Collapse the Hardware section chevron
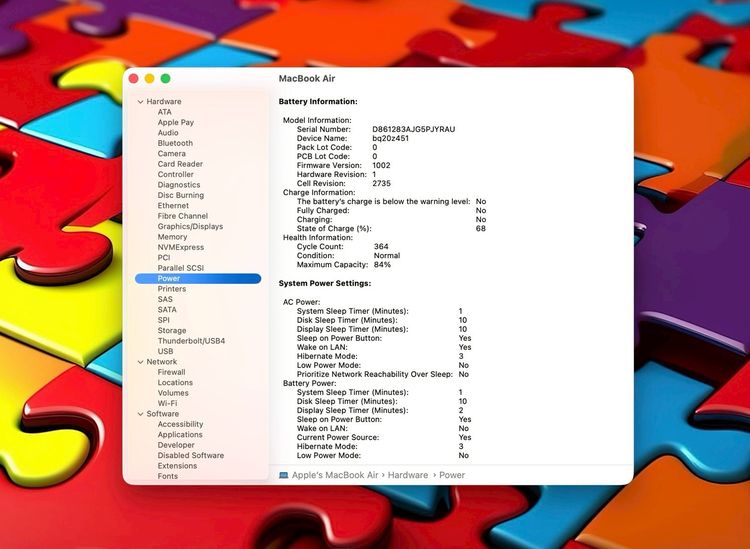This screenshot has width=750, height=549. coord(141,102)
